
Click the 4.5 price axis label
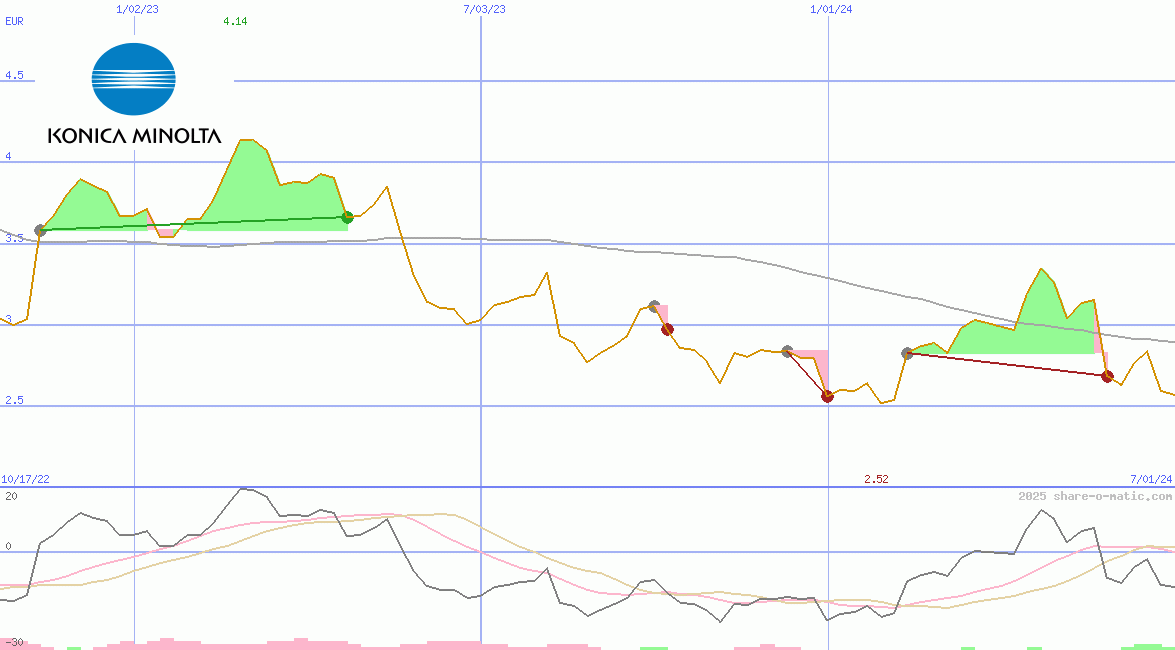click(x=14, y=75)
